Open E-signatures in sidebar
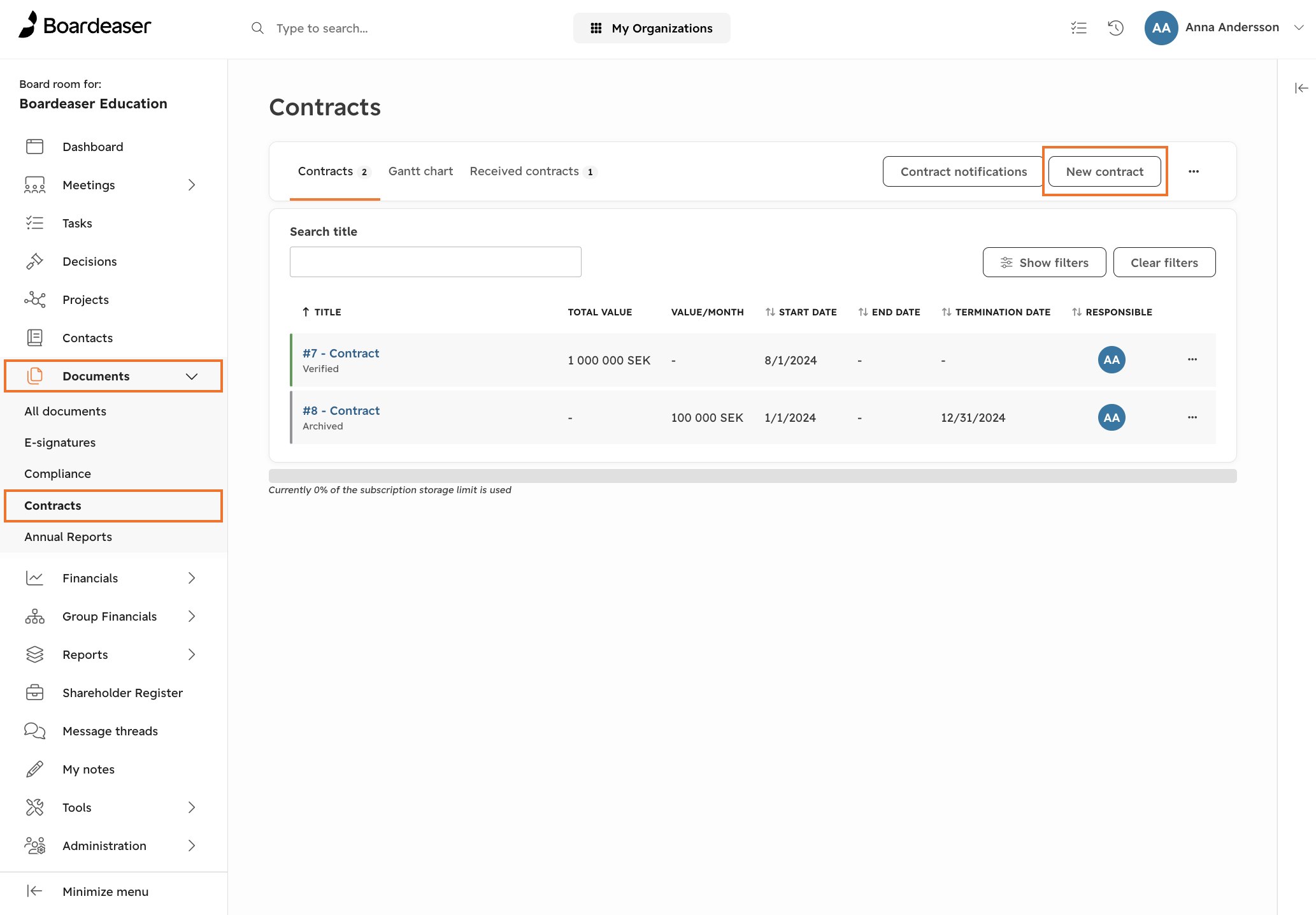This screenshot has width=1316, height=915. point(60,442)
